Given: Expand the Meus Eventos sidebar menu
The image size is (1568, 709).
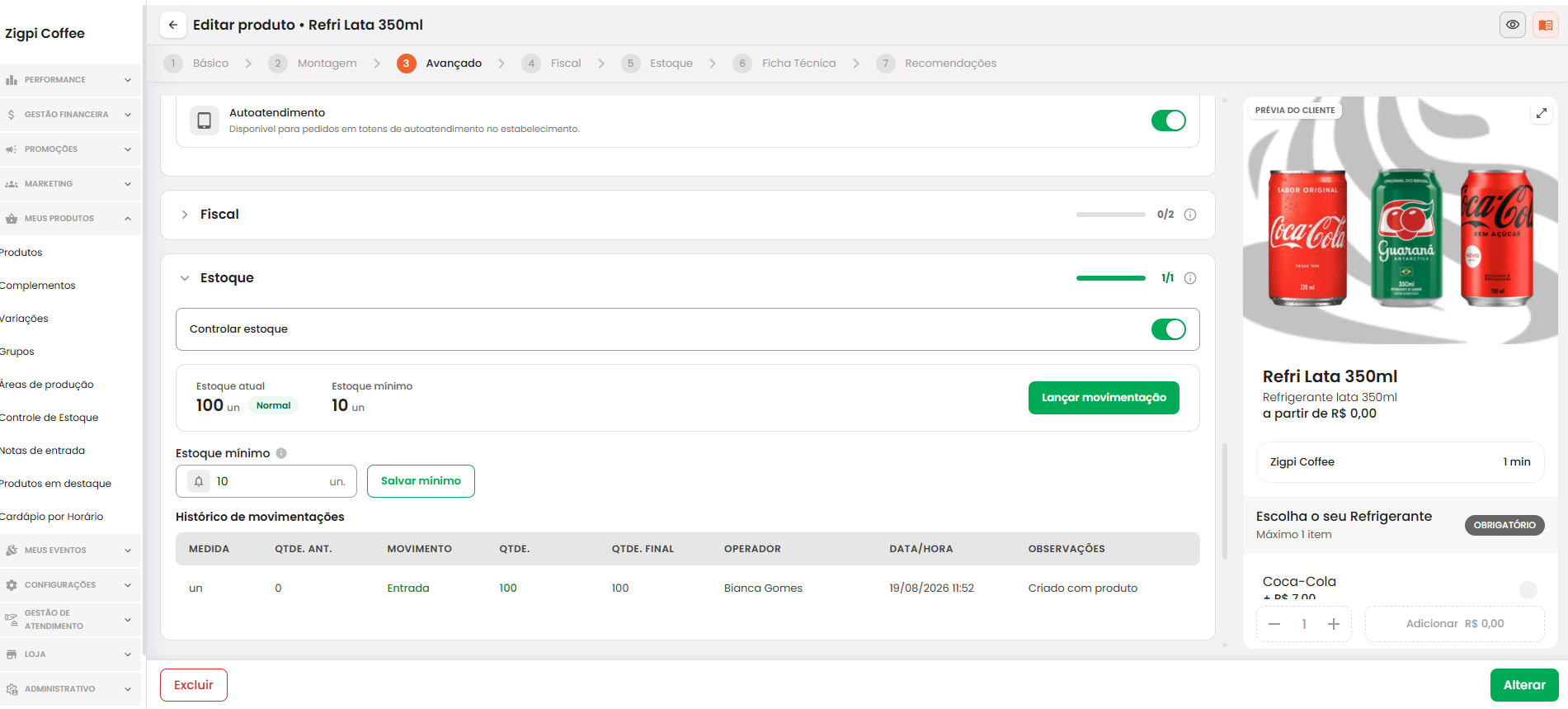Looking at the screenshot, I should click(128, 551).
